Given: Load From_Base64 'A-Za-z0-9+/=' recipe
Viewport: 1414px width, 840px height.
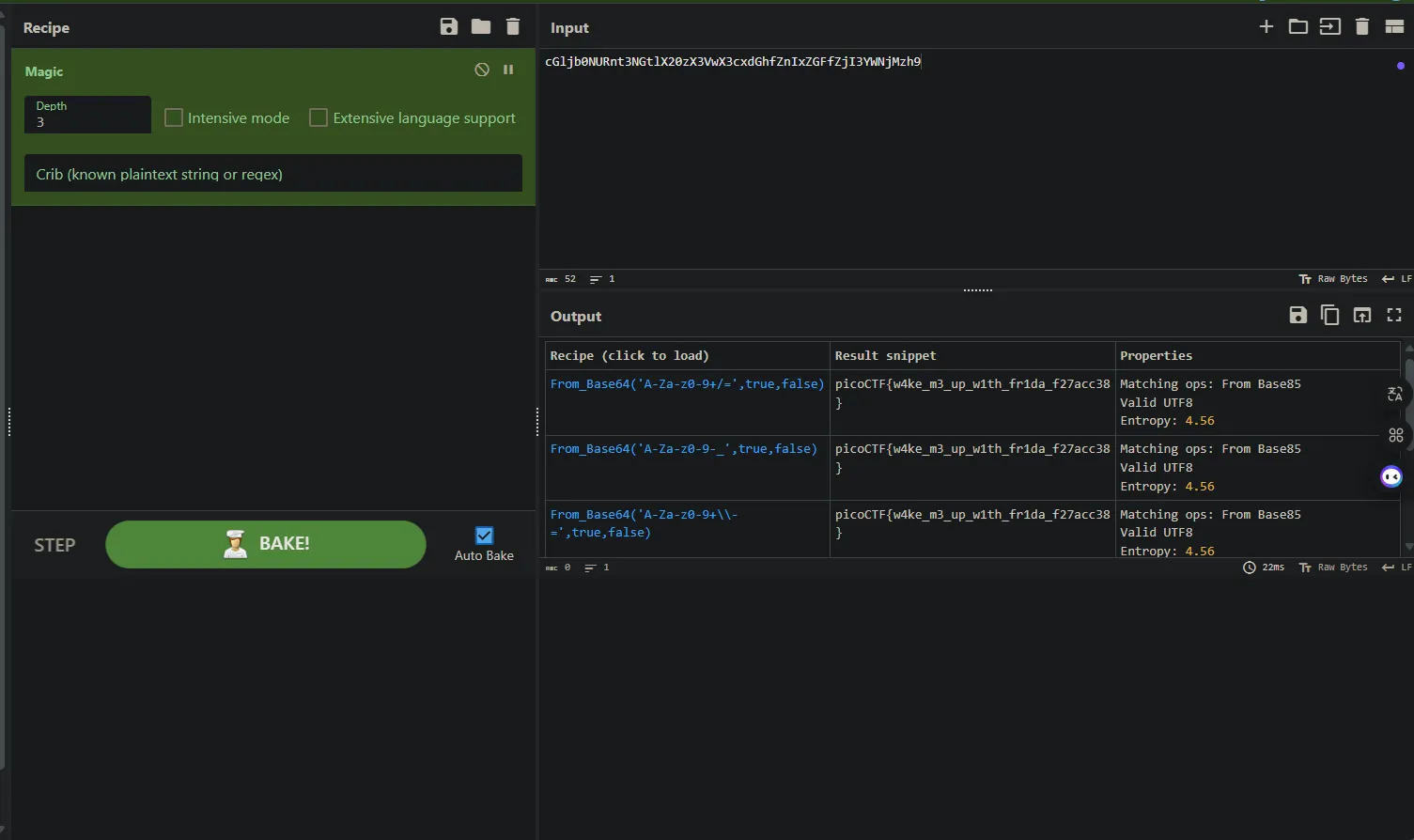Looking at the screenshot, I should click(x=687, y=383).
